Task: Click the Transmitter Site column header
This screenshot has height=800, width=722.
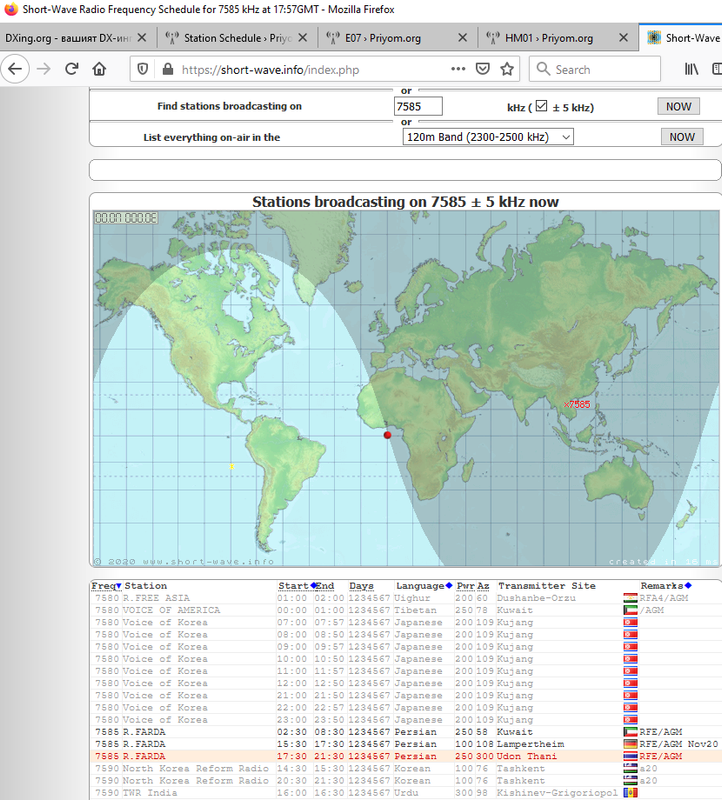Action: [x=547, y=586]
